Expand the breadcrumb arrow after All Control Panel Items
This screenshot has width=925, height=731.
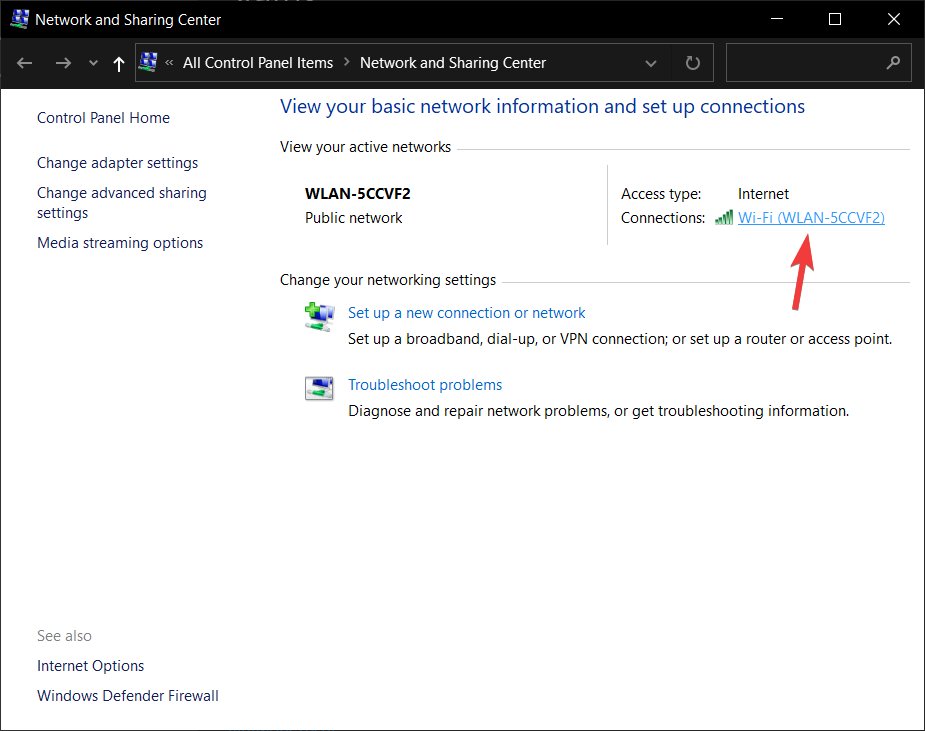pyautogui.click(x=347, y=63)
